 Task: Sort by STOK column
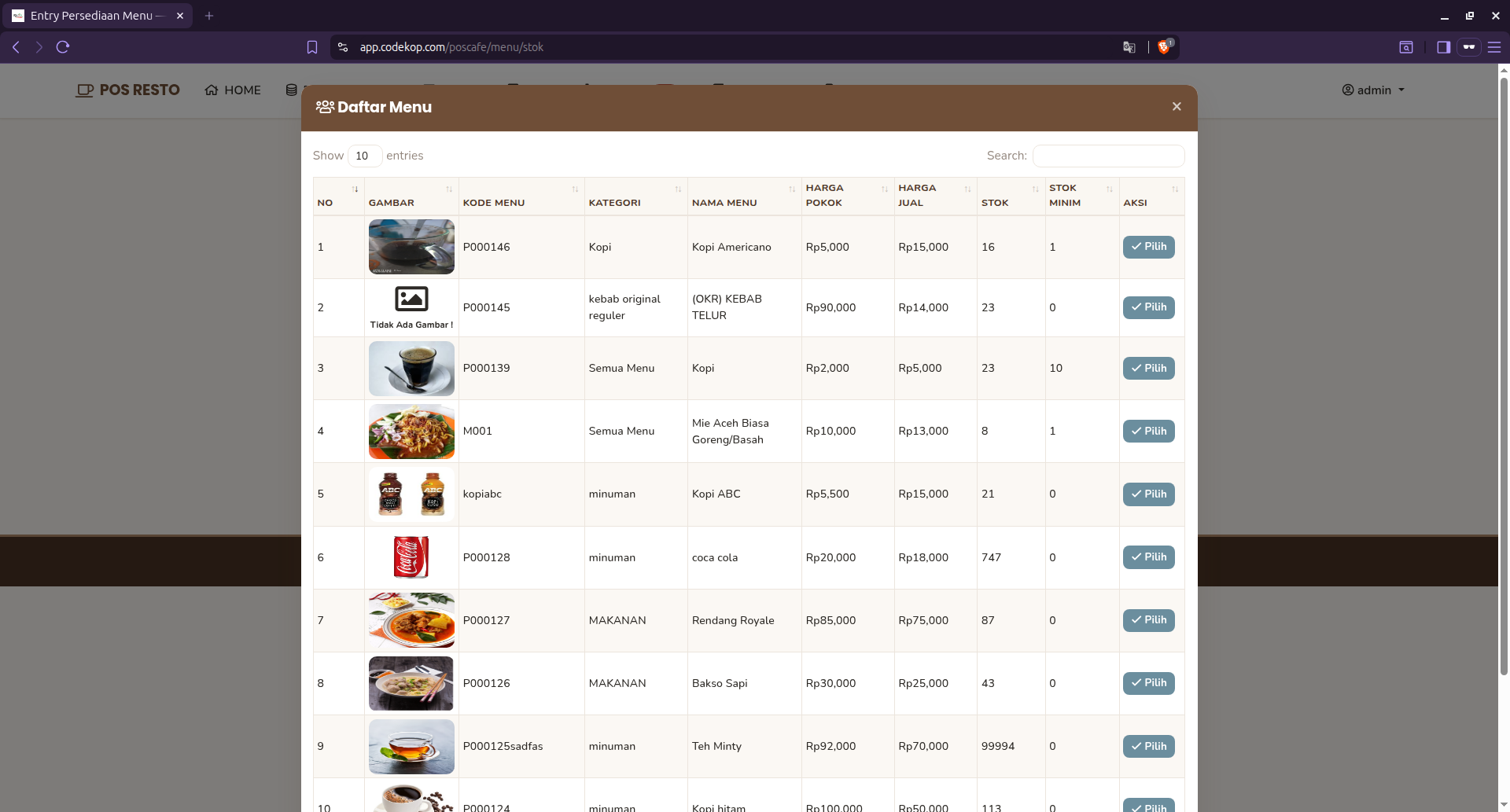pos(1011,196)
